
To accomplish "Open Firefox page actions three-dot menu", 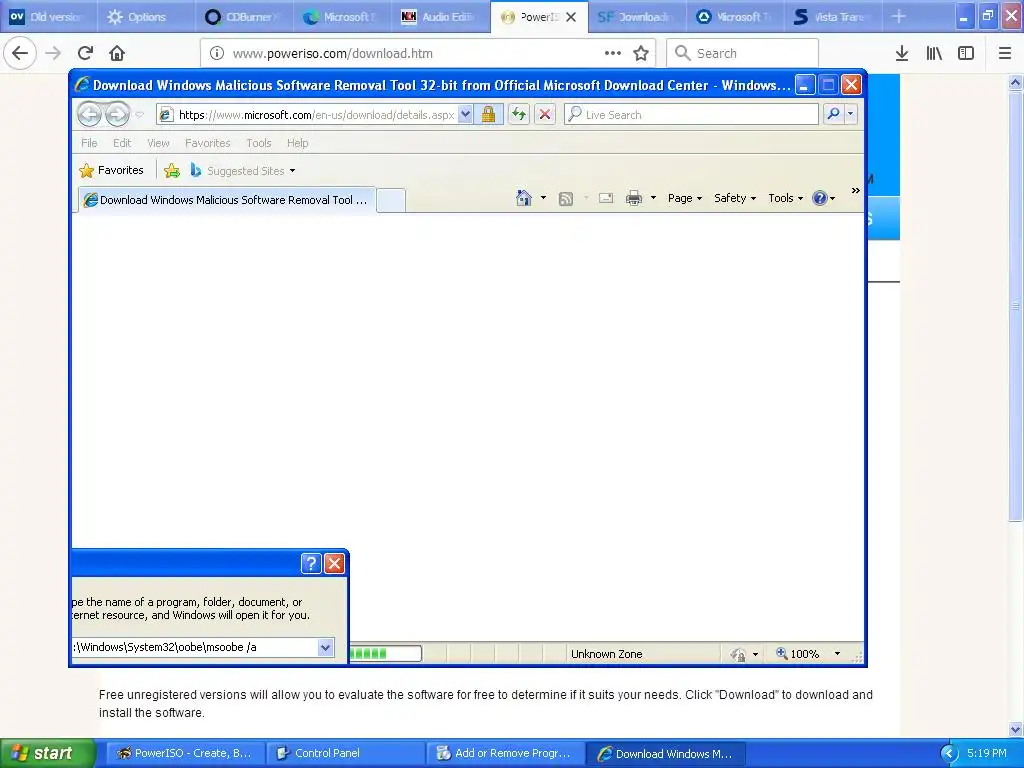I will 613,53.
